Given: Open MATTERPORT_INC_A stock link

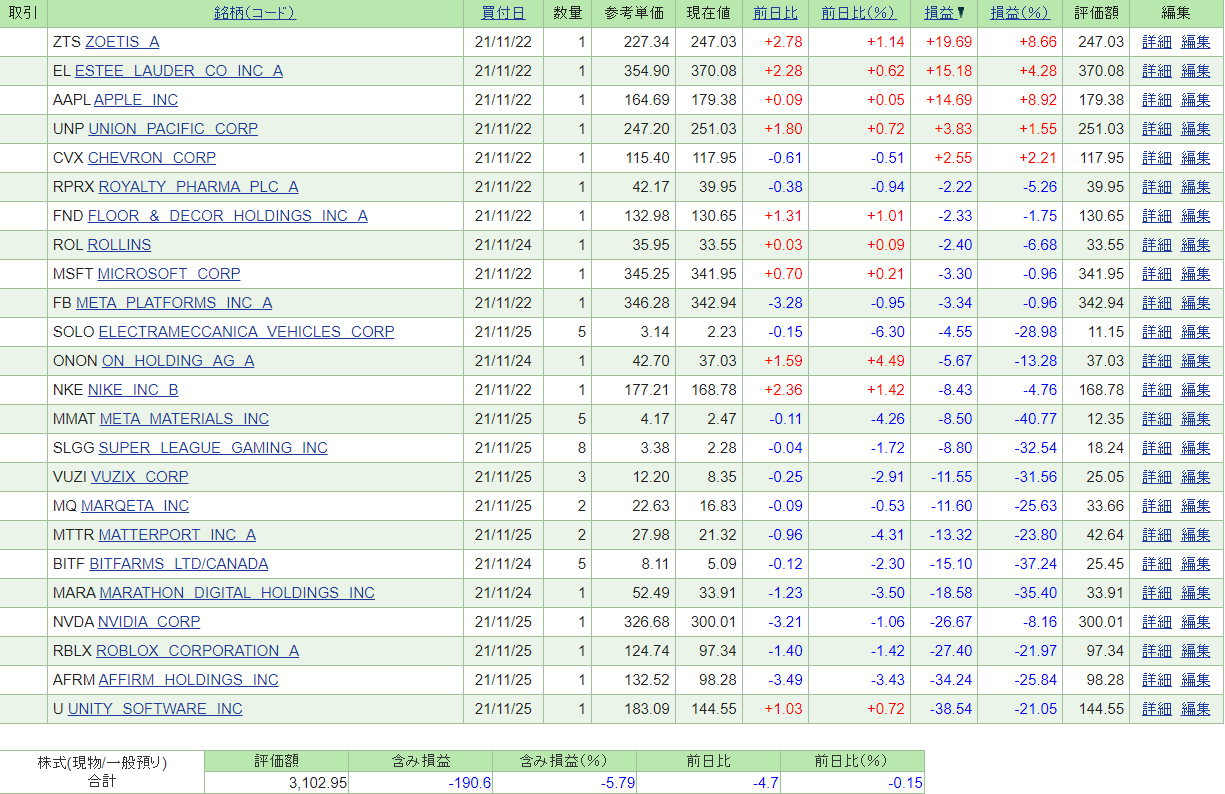Looking at the screenshot, I should (177, 535).
